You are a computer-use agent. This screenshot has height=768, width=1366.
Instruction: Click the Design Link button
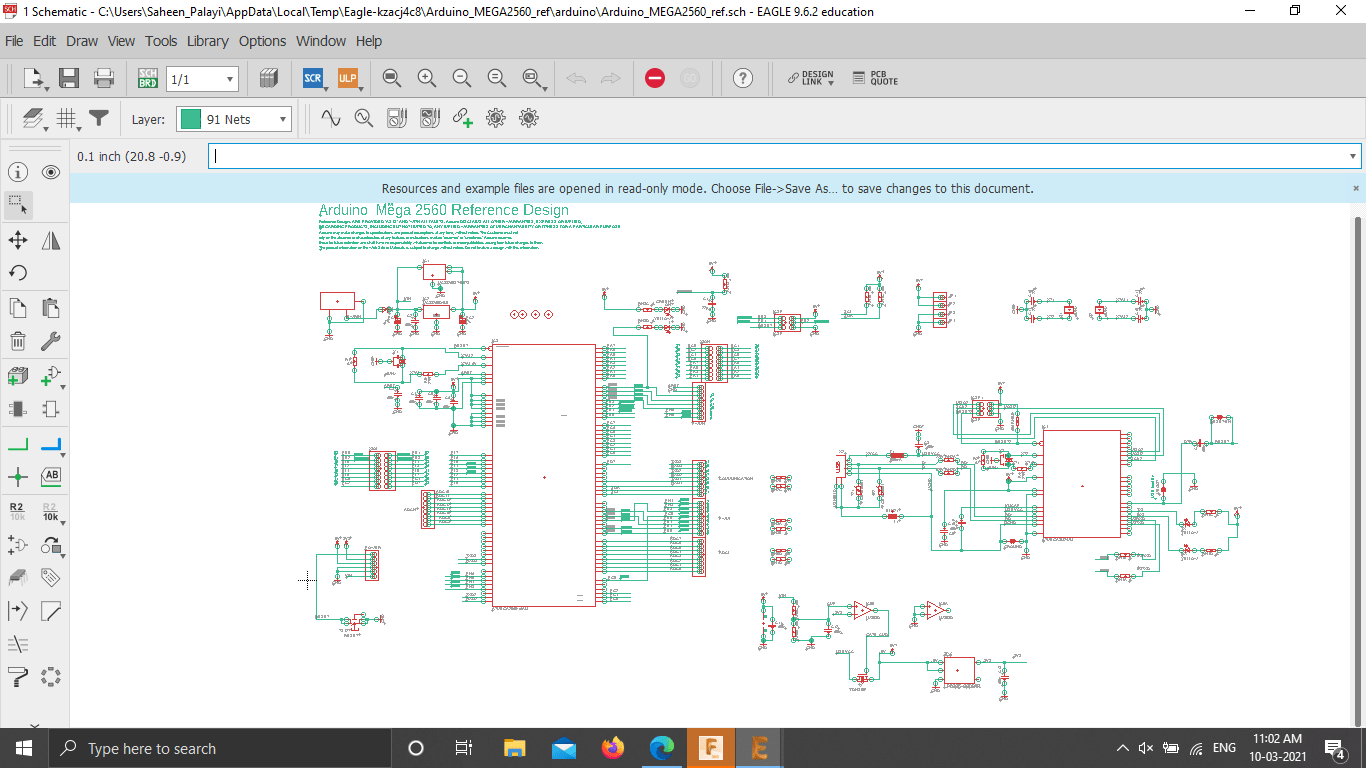(810, 78)
